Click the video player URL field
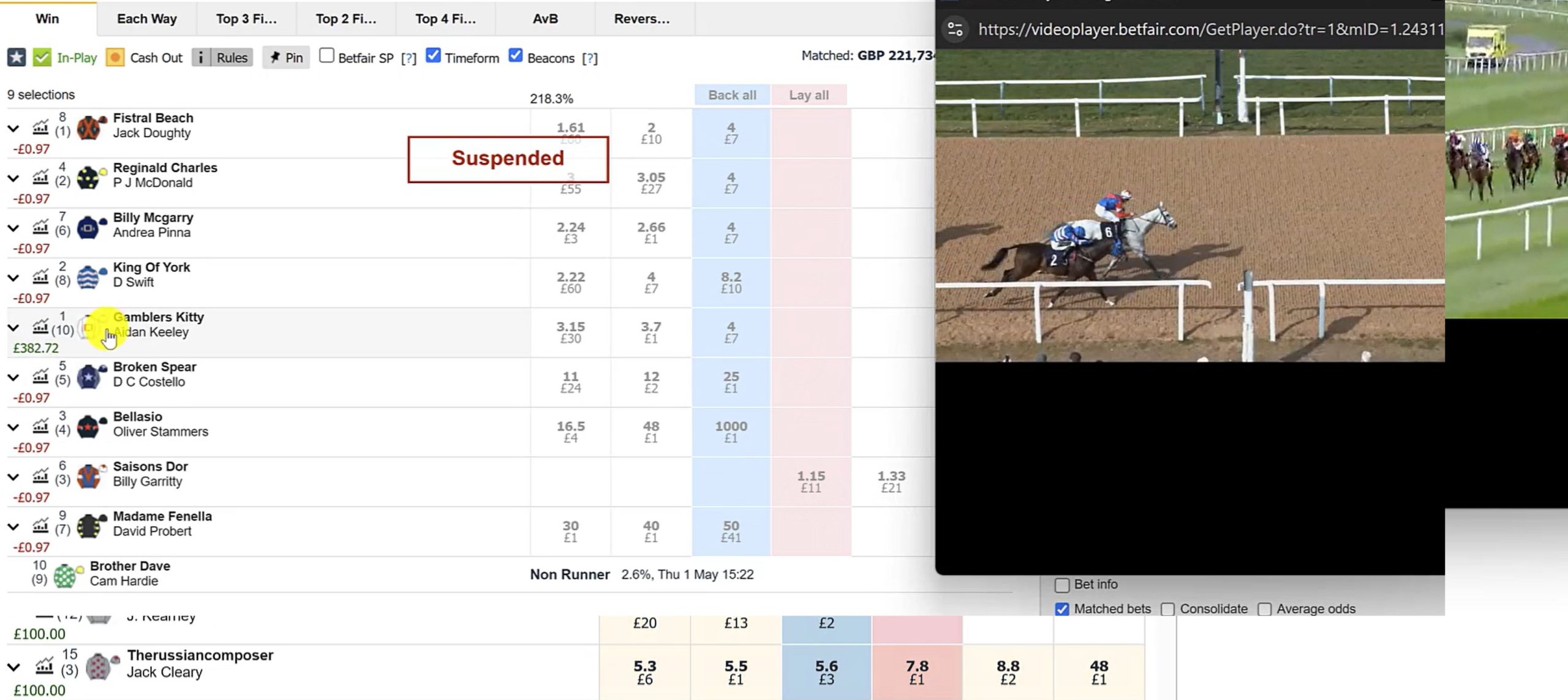 (x=1210, y=29)
